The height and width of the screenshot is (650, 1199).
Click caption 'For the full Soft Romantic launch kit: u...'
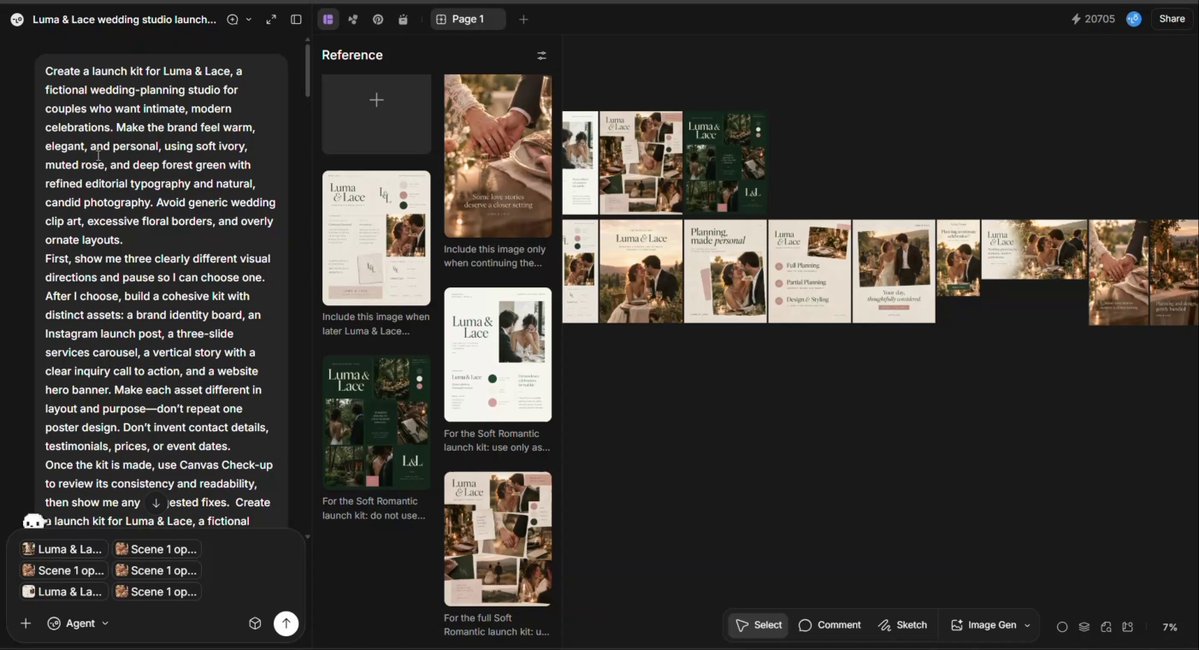[x=497, y=625]
